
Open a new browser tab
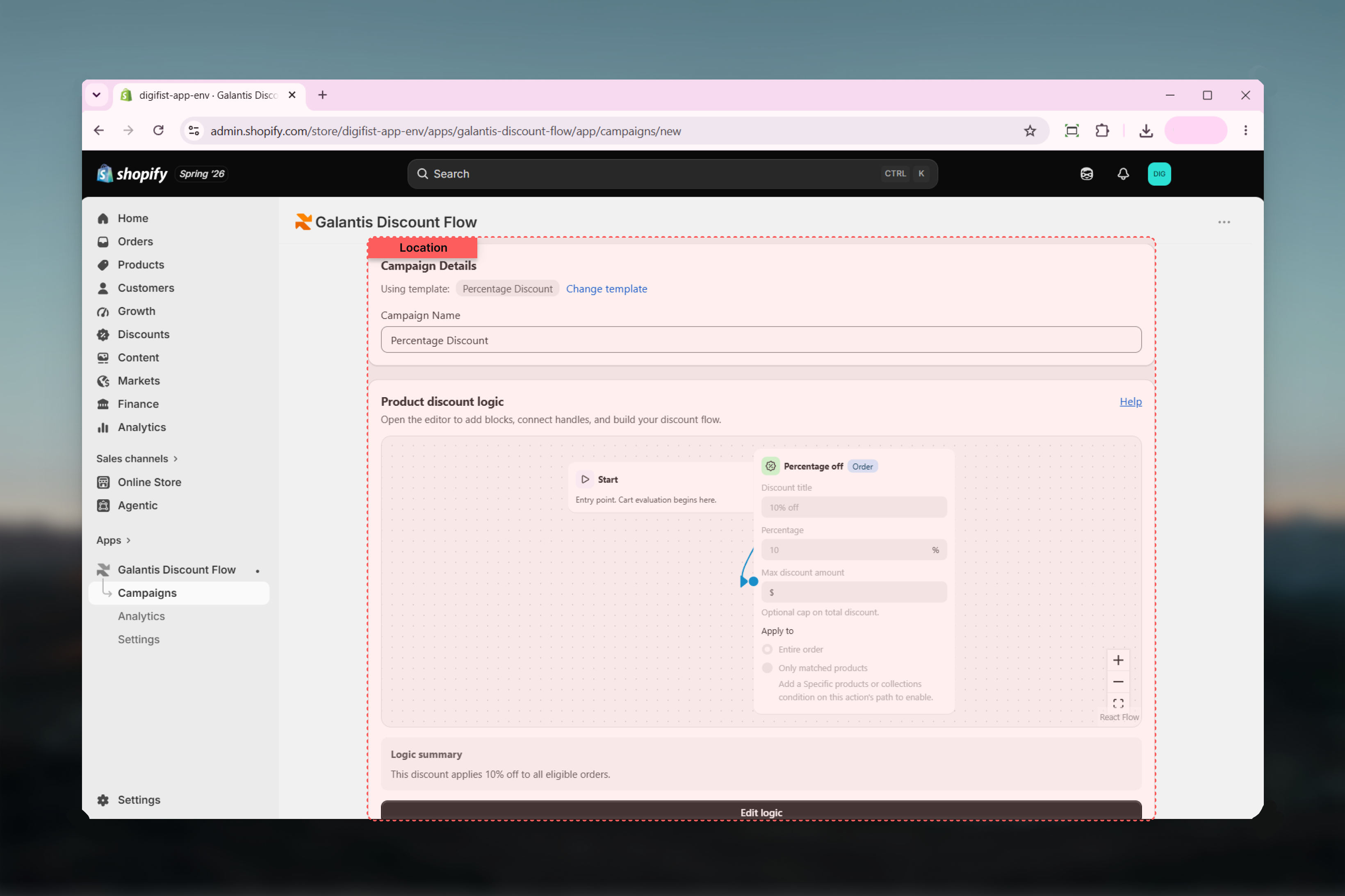point(322,95)
